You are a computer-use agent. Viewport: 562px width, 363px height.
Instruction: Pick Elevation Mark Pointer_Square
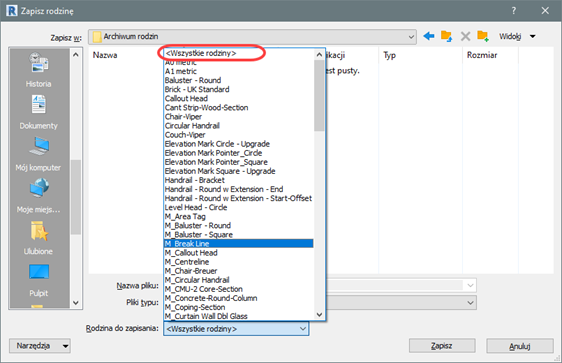tap(216, 162)
